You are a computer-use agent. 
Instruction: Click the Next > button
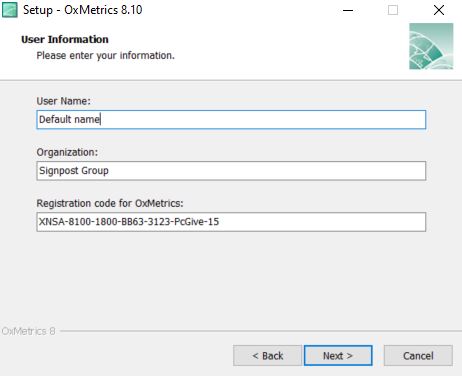(338, 356)
